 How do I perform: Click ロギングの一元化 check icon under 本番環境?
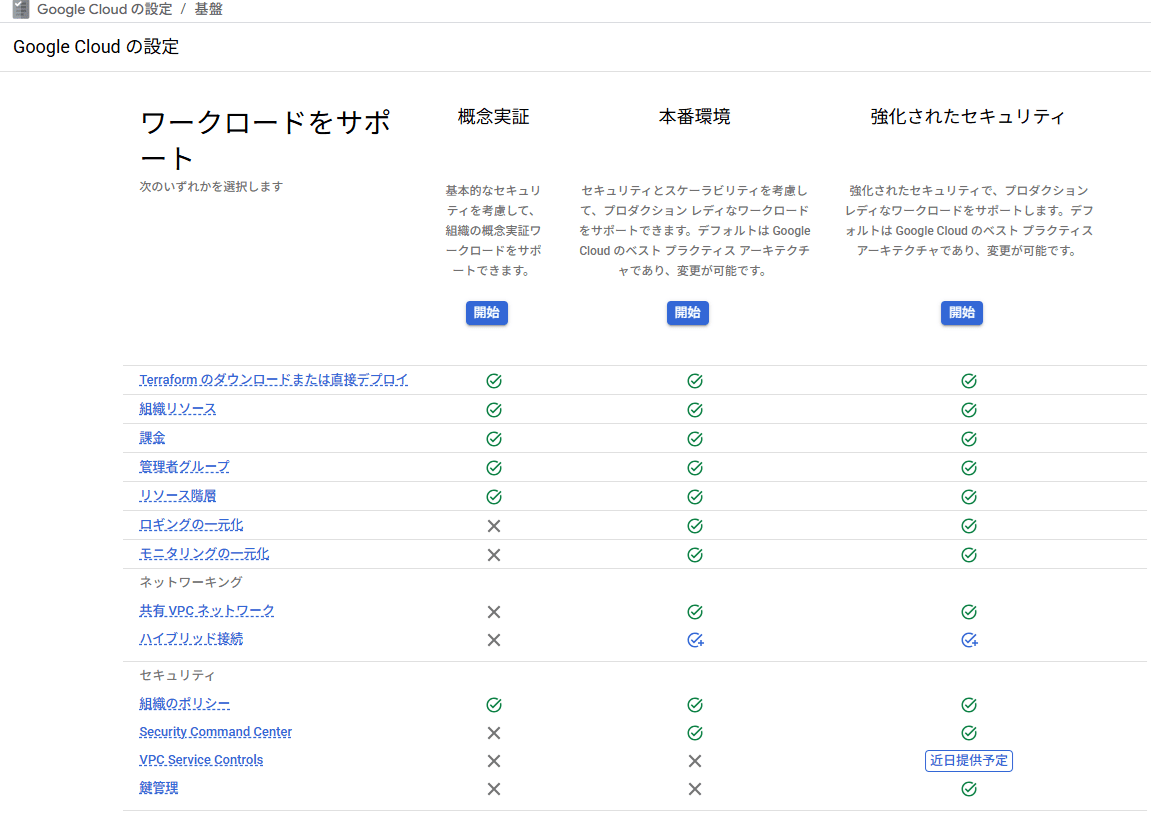[x=694, y=526]
